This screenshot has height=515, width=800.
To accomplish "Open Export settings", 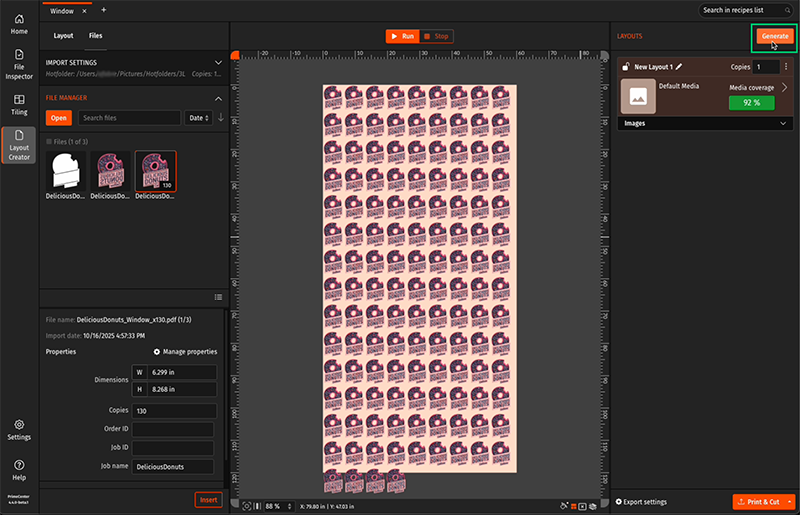I will (641, 502).
